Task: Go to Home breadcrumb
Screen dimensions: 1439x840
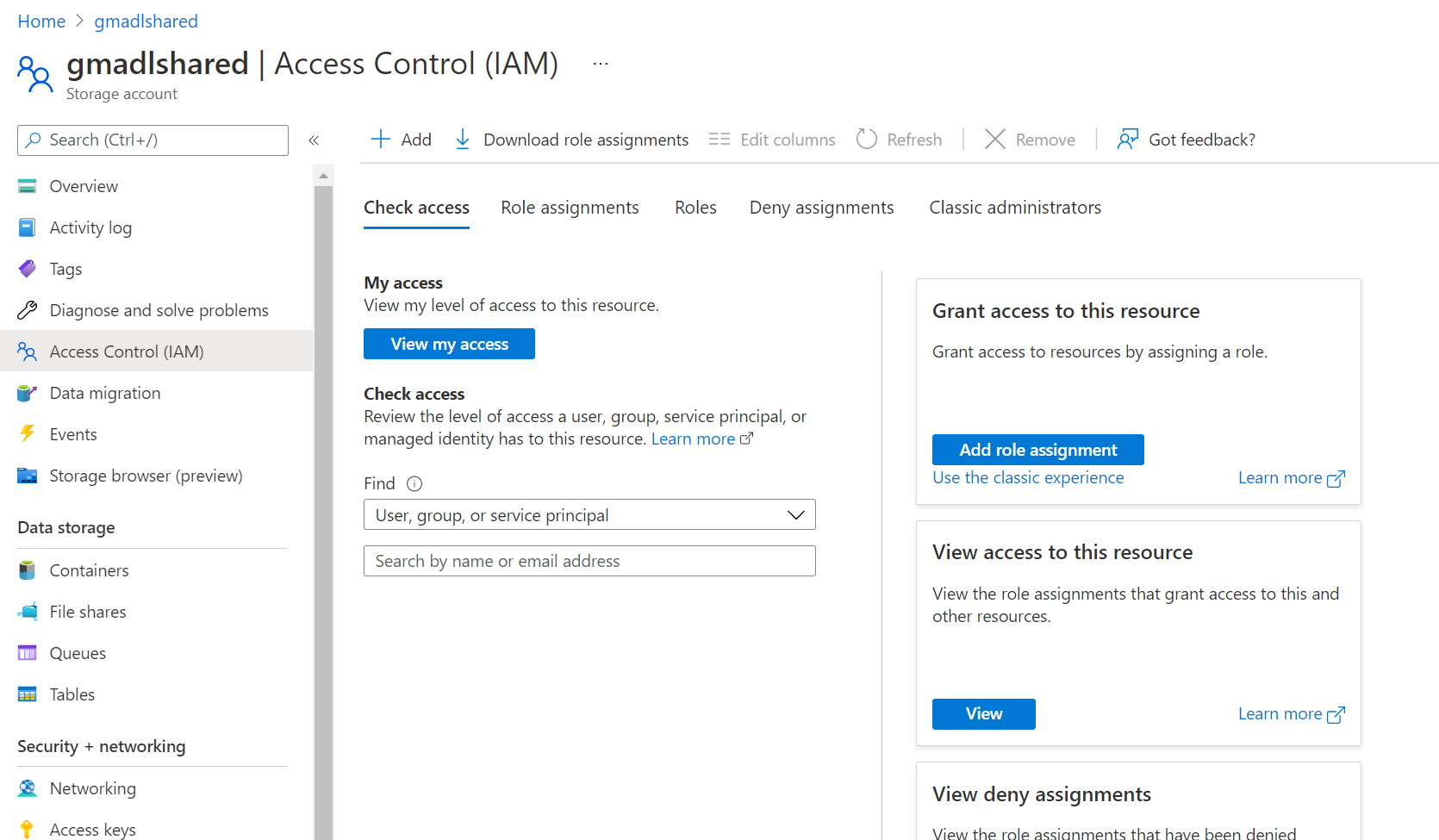Action: 41,21
